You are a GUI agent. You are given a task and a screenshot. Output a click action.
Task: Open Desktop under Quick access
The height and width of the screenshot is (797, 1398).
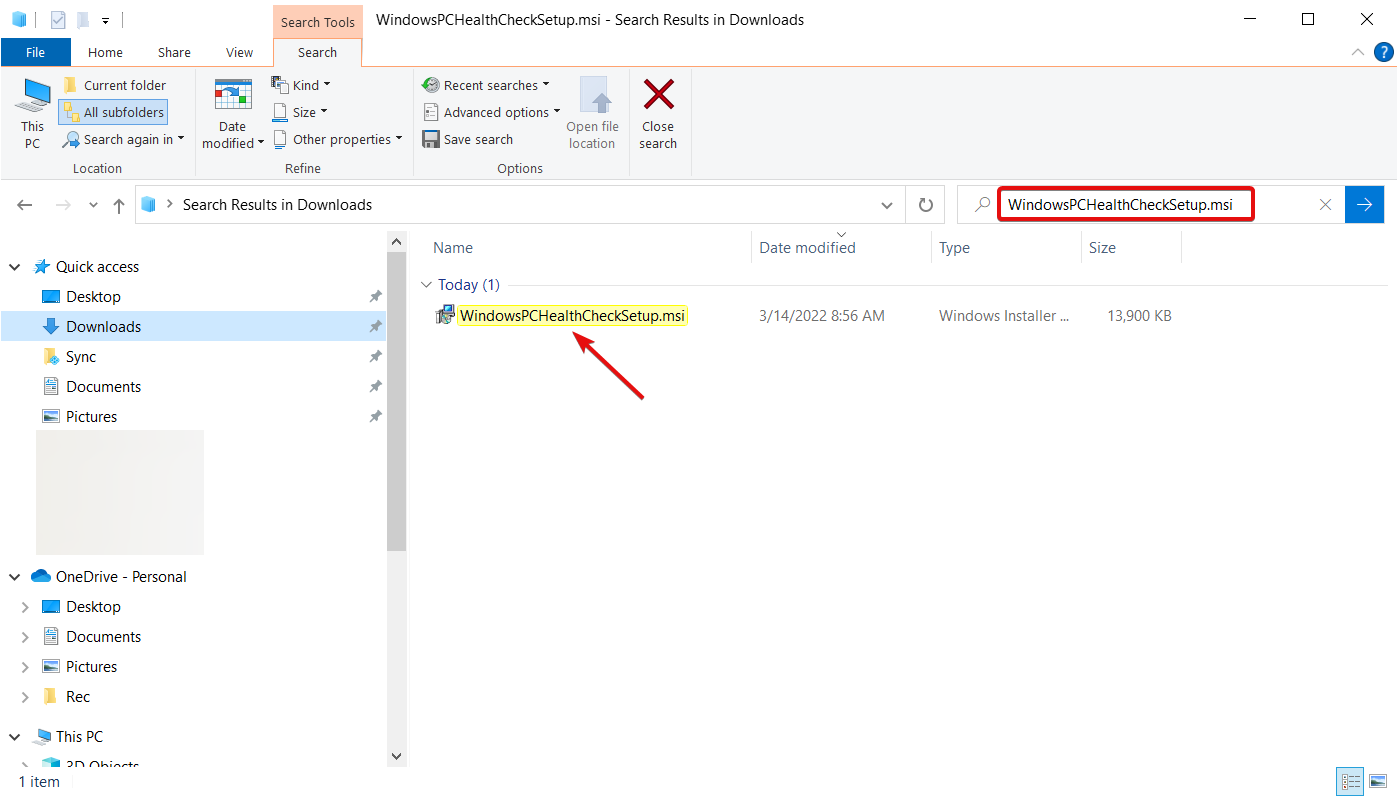click(x=93, y=297)
